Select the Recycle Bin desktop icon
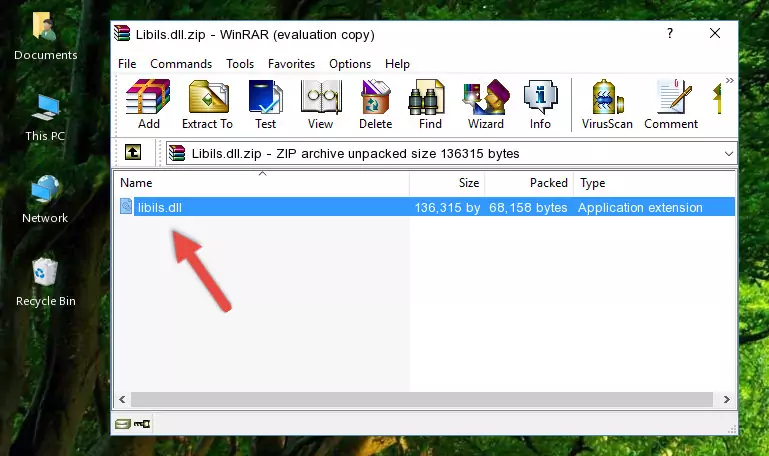The width and height of the screenshot is (769, 456). (46, 282)
